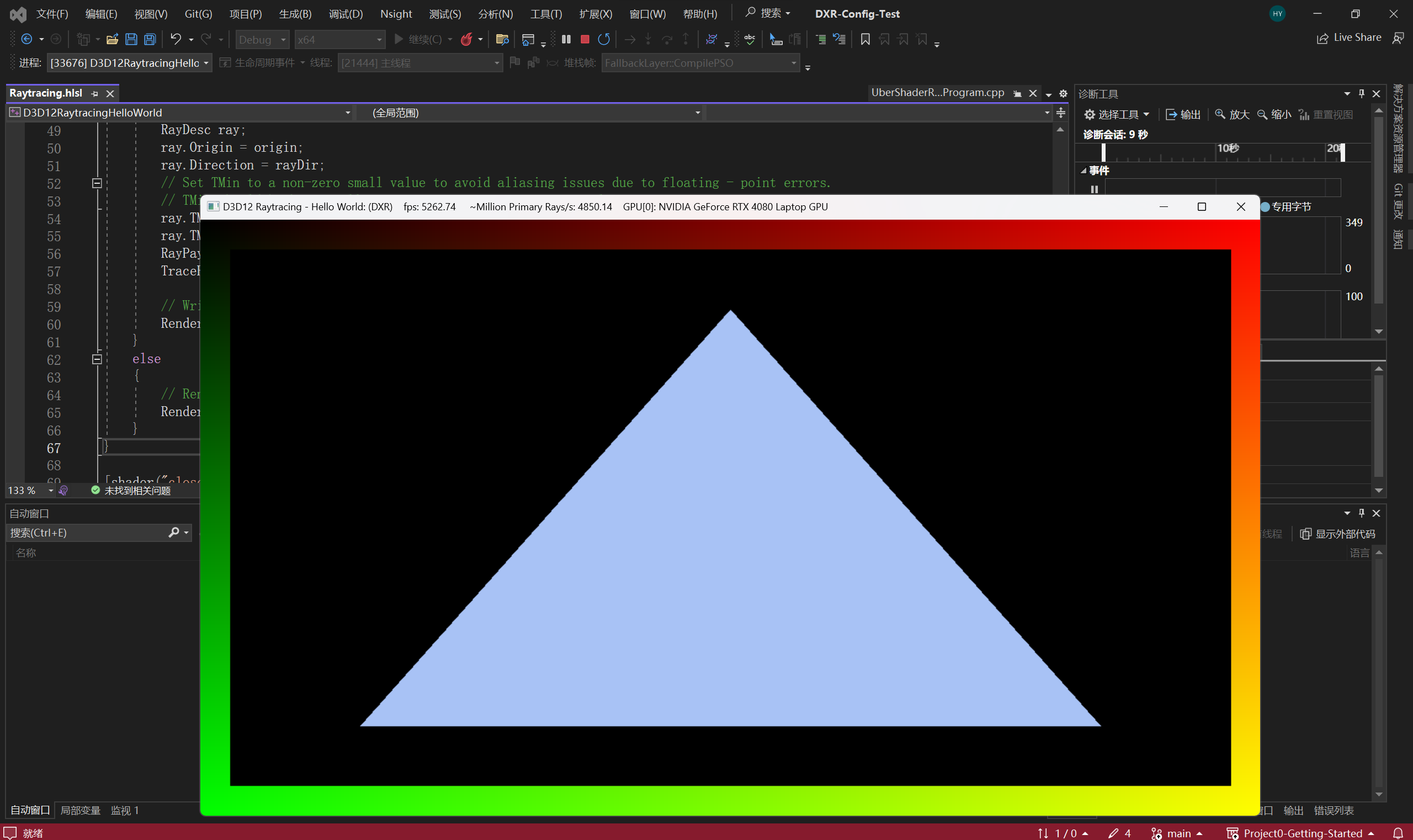Screen dimensions: 1413x840
Task: Click the Stop Debugging red square icon
Action: coord(585,39)
